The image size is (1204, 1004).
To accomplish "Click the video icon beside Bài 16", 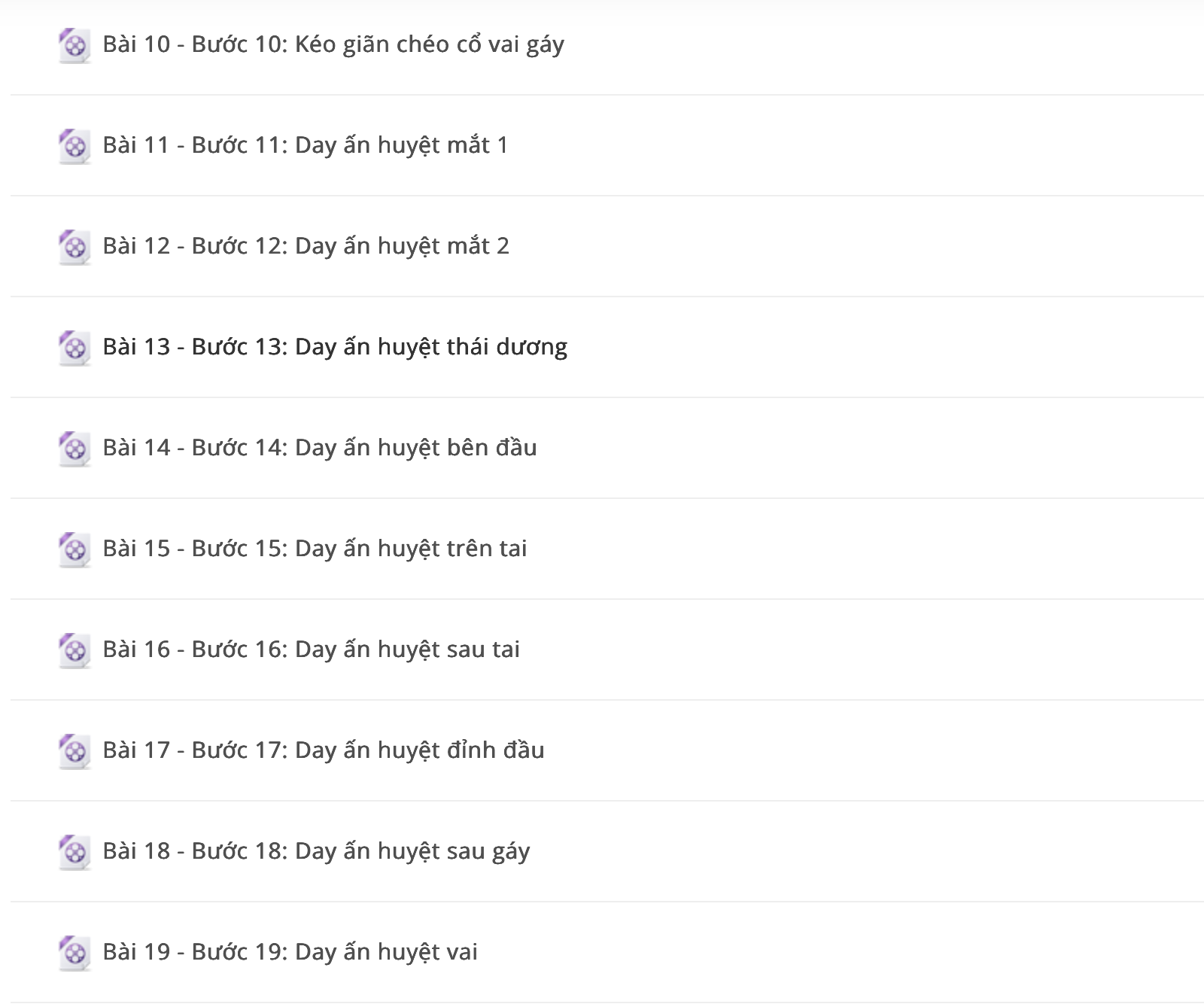I will 74,650.
